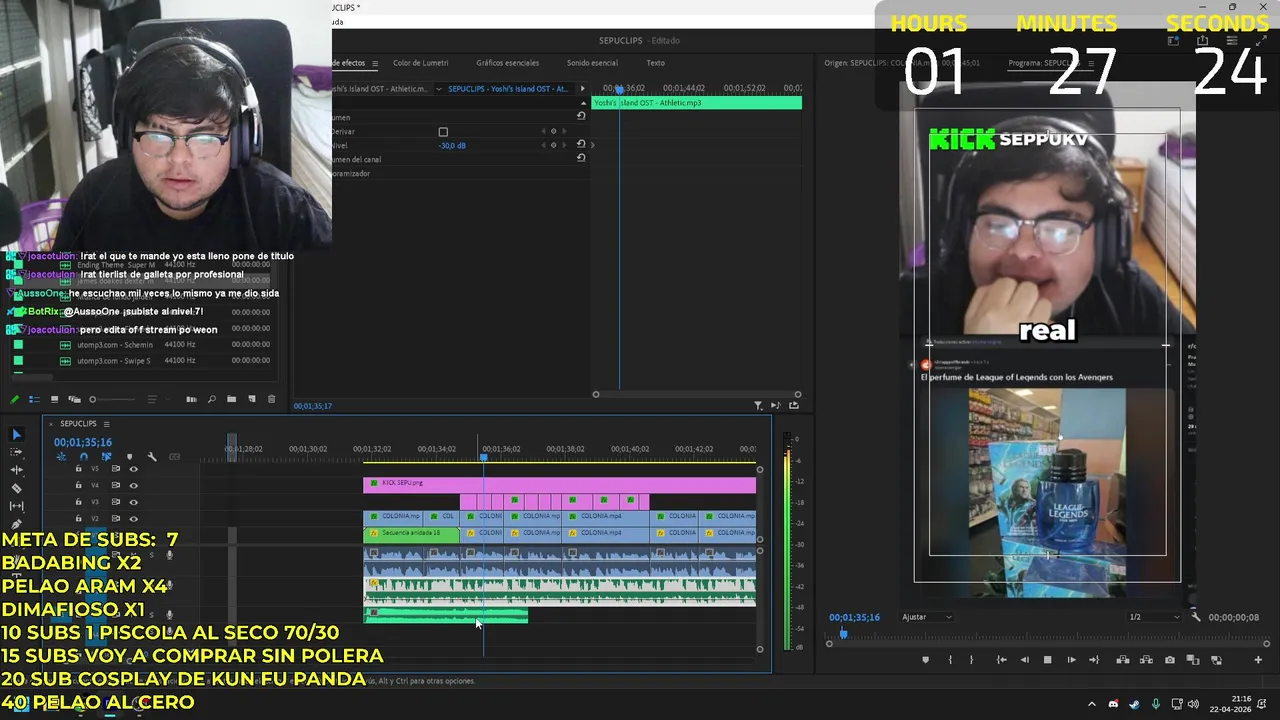Open Program monitor button editor plus
Viewport: 1280px width, 720px height.
[1258, 660]
